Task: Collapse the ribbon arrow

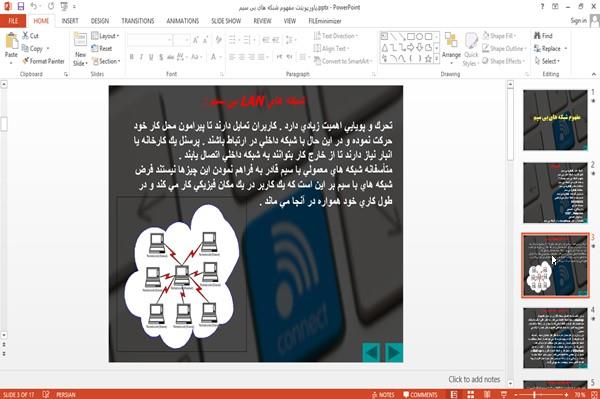Action: tap(593, 74)
